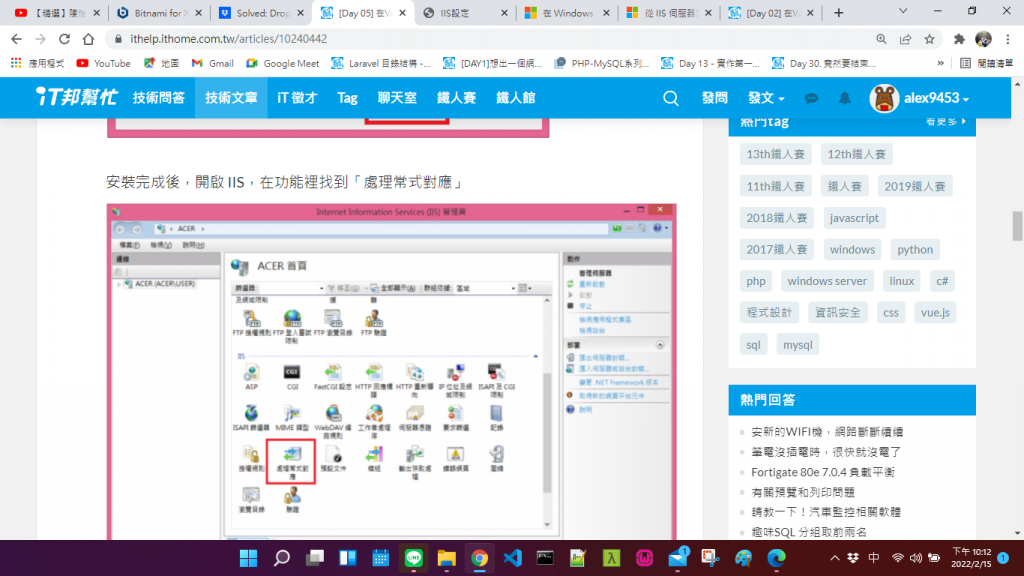Click the address bar URL field
The image size is (1024, 576).
(490, 39)
